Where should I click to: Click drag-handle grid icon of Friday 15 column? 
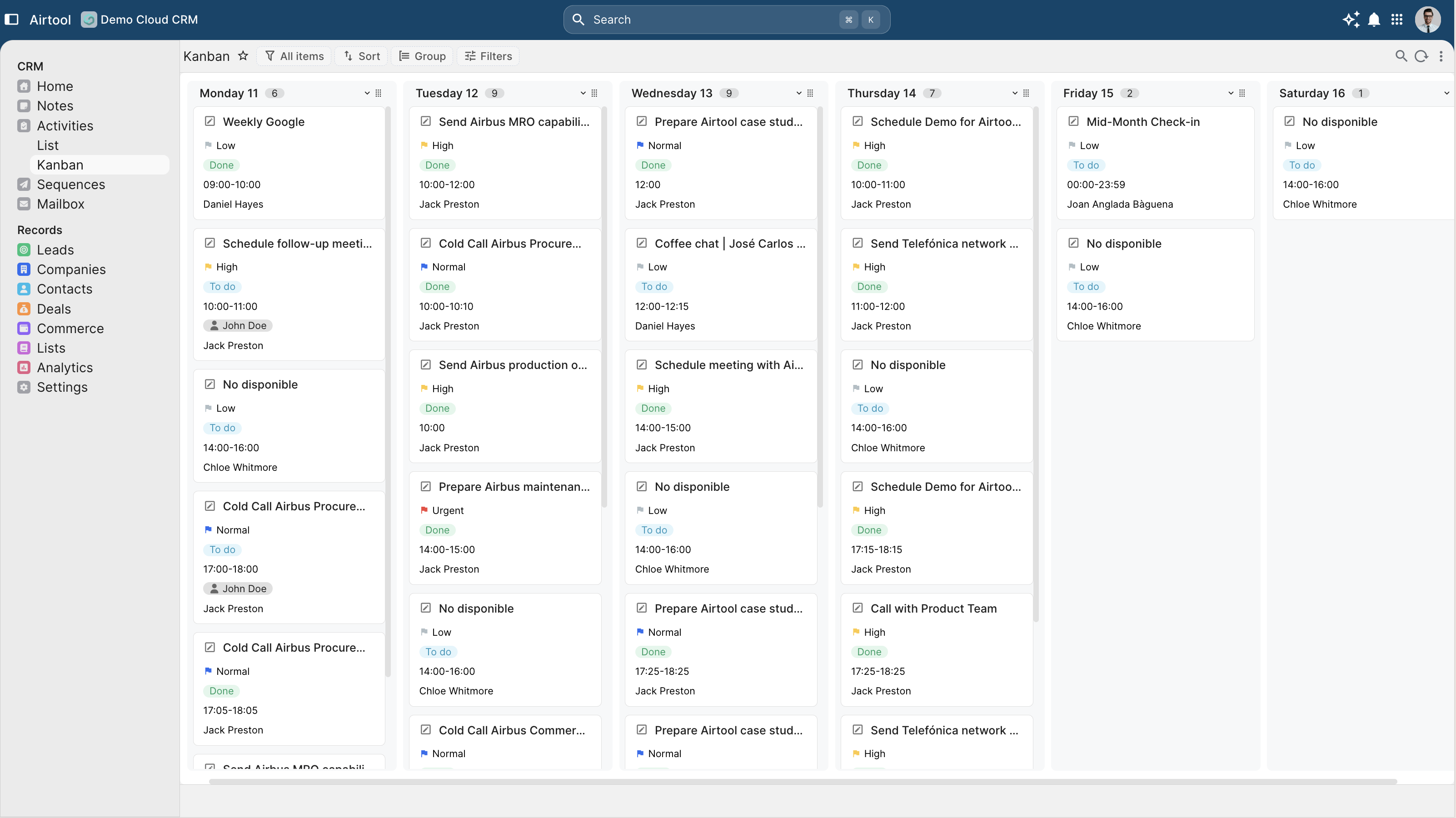(x=1242, y=93)
